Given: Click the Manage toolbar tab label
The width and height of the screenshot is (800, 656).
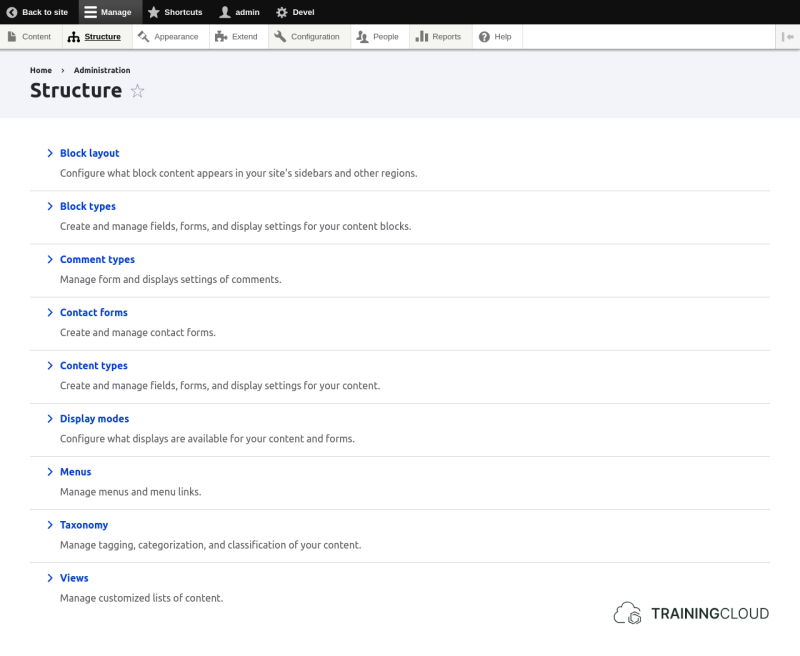Looking at the screenshot, I should click(x=116, y=12).
